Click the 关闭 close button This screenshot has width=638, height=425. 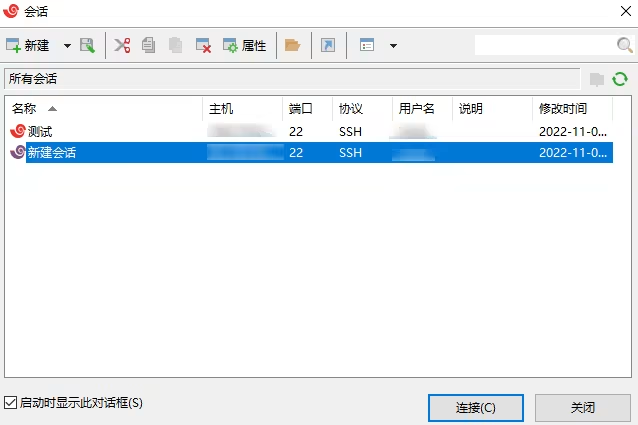coord(583,408)
